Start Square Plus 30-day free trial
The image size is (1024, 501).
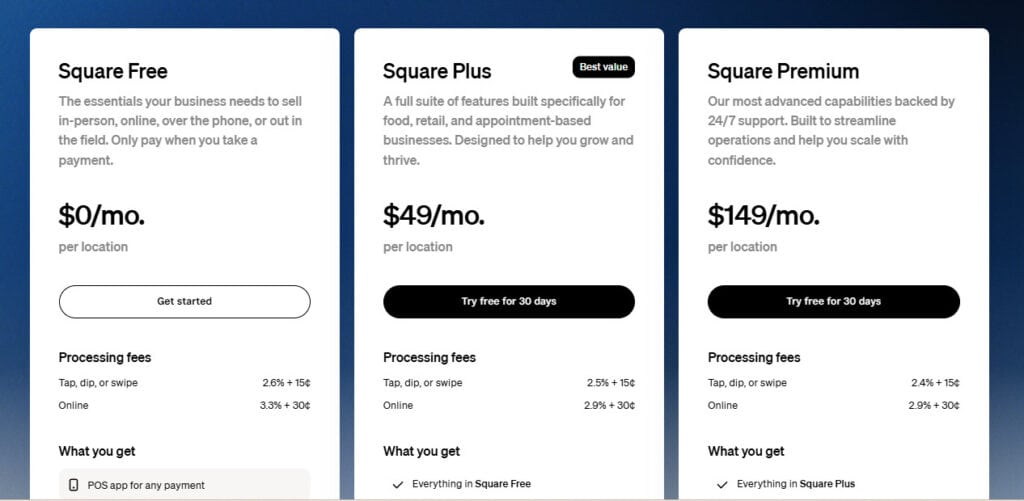(x=509, y=302)
